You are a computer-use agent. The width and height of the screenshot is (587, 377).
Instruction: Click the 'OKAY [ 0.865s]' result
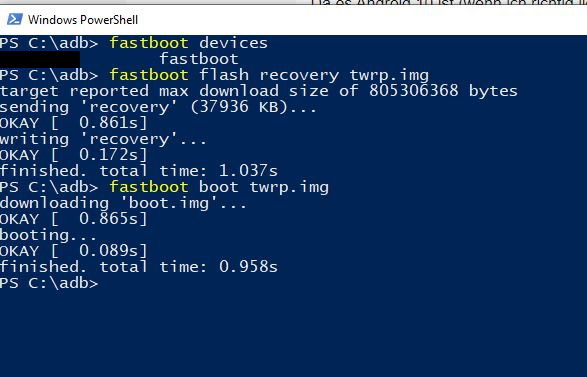coord(74,219)
